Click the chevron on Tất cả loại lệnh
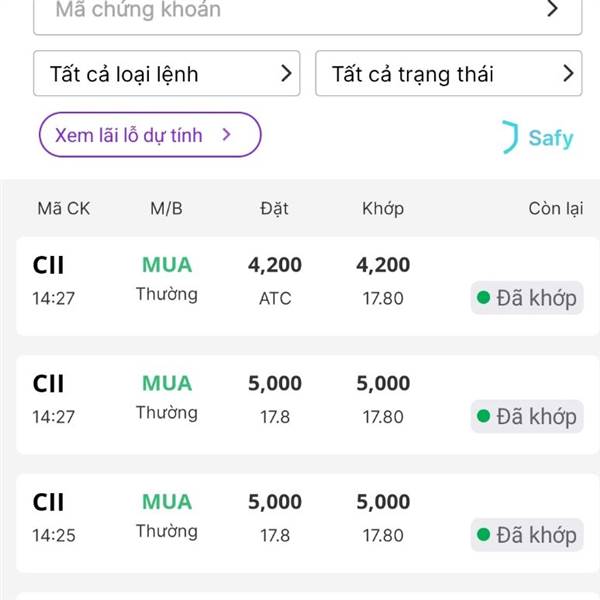The height and width of the screenshot is (600, 600). point(286,73)
